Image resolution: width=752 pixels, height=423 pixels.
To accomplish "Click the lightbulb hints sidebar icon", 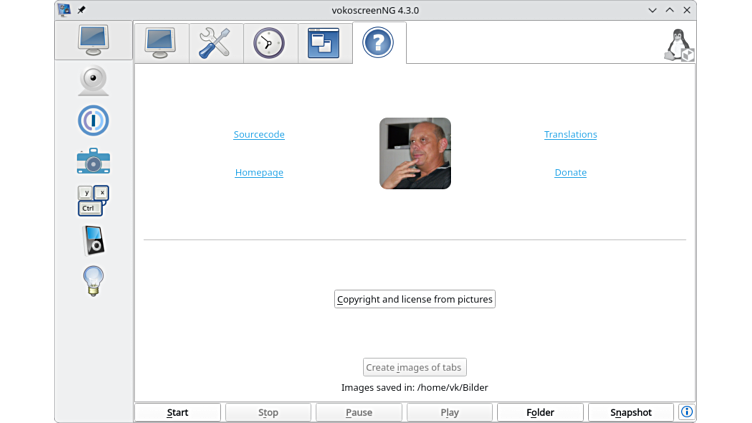I will tap(93, 281).
